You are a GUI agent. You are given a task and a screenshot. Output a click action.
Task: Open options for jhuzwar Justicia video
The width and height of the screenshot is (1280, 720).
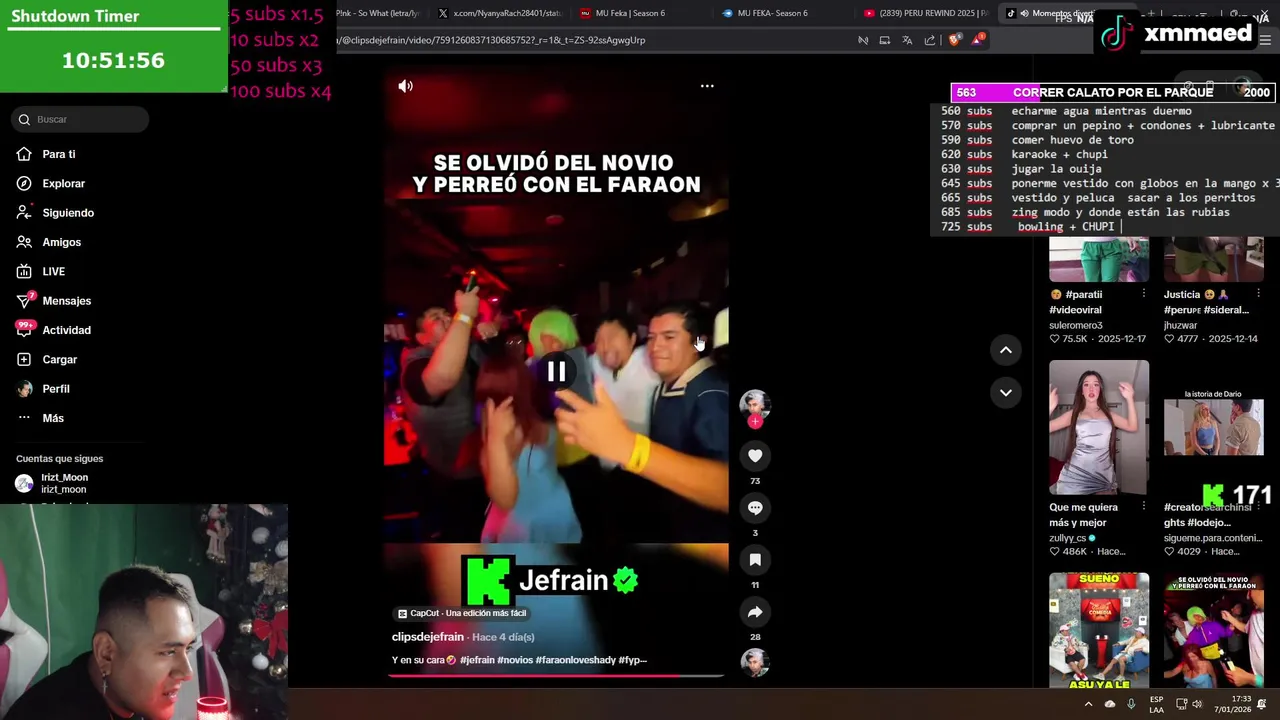[x=1258, y=294]
